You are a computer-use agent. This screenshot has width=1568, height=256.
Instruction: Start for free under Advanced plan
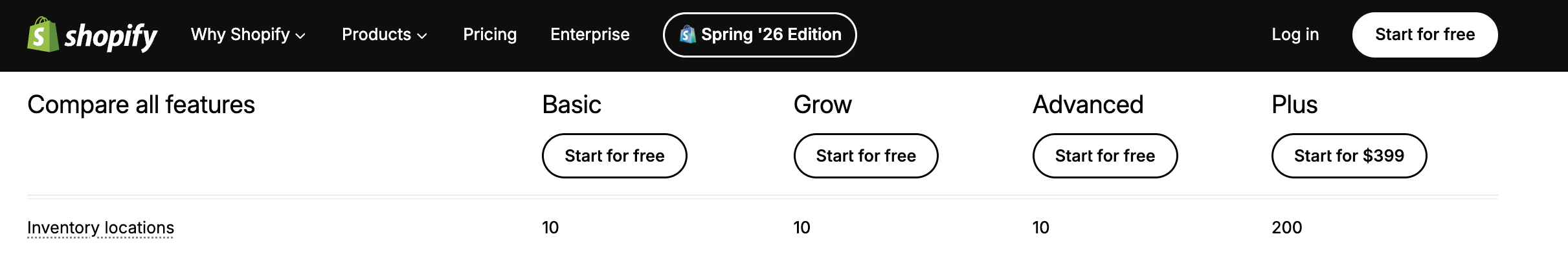[x=1105, y=156]
